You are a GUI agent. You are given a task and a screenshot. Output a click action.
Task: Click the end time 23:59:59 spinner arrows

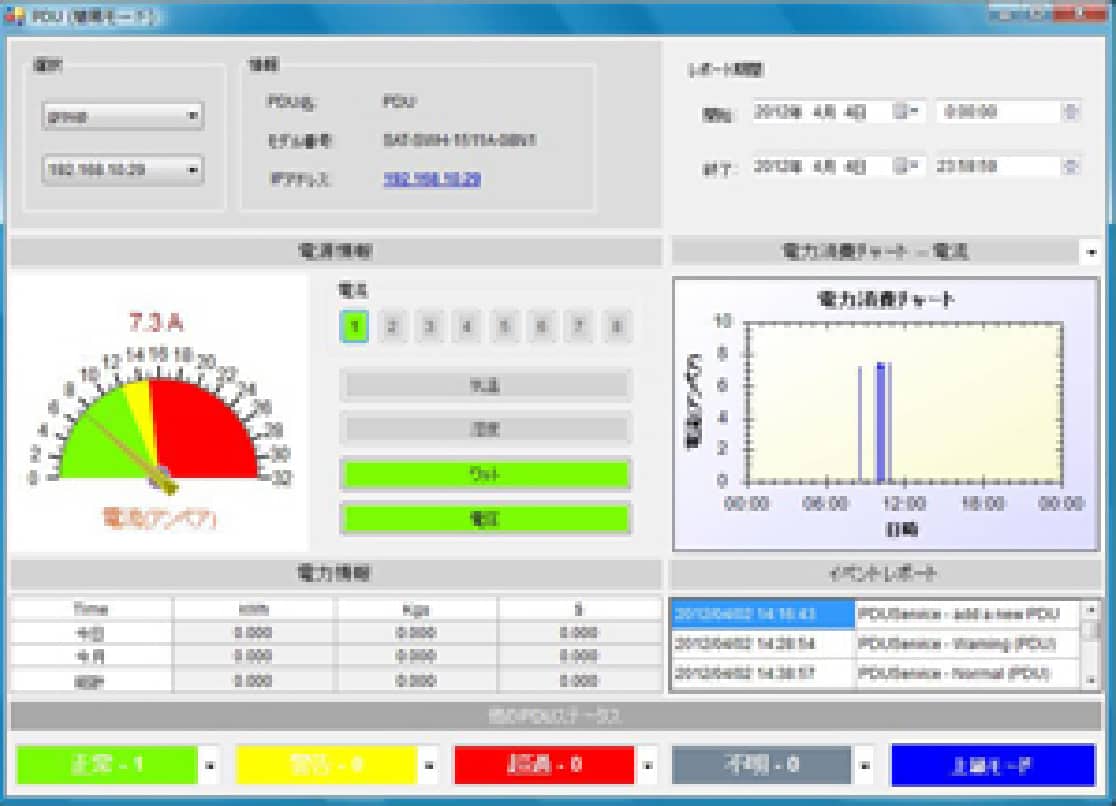pyautogui.click(x=1070, y=167)
